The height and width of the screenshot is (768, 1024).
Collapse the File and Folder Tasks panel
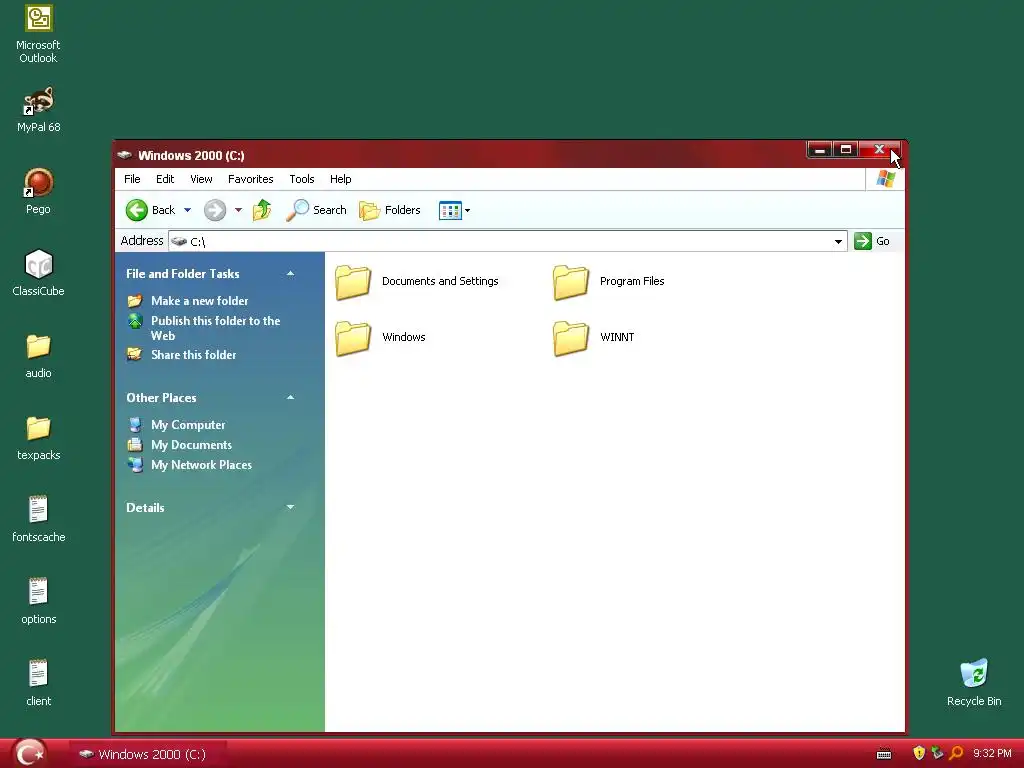click(x=290, y=274)
